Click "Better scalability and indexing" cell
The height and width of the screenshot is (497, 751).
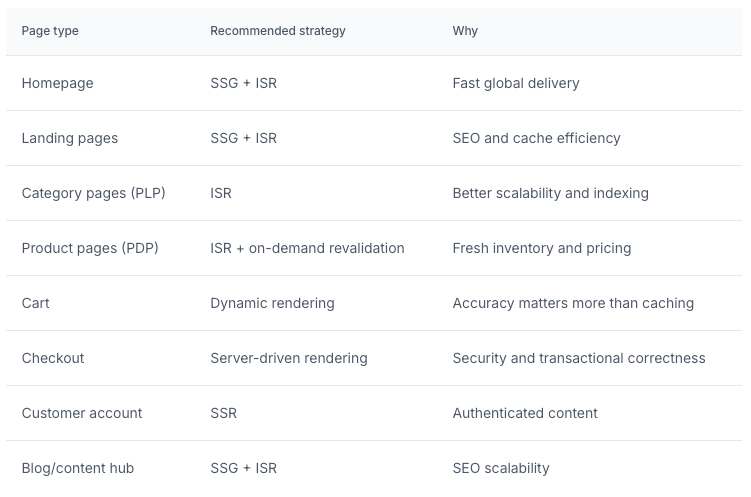click(550, 193)
